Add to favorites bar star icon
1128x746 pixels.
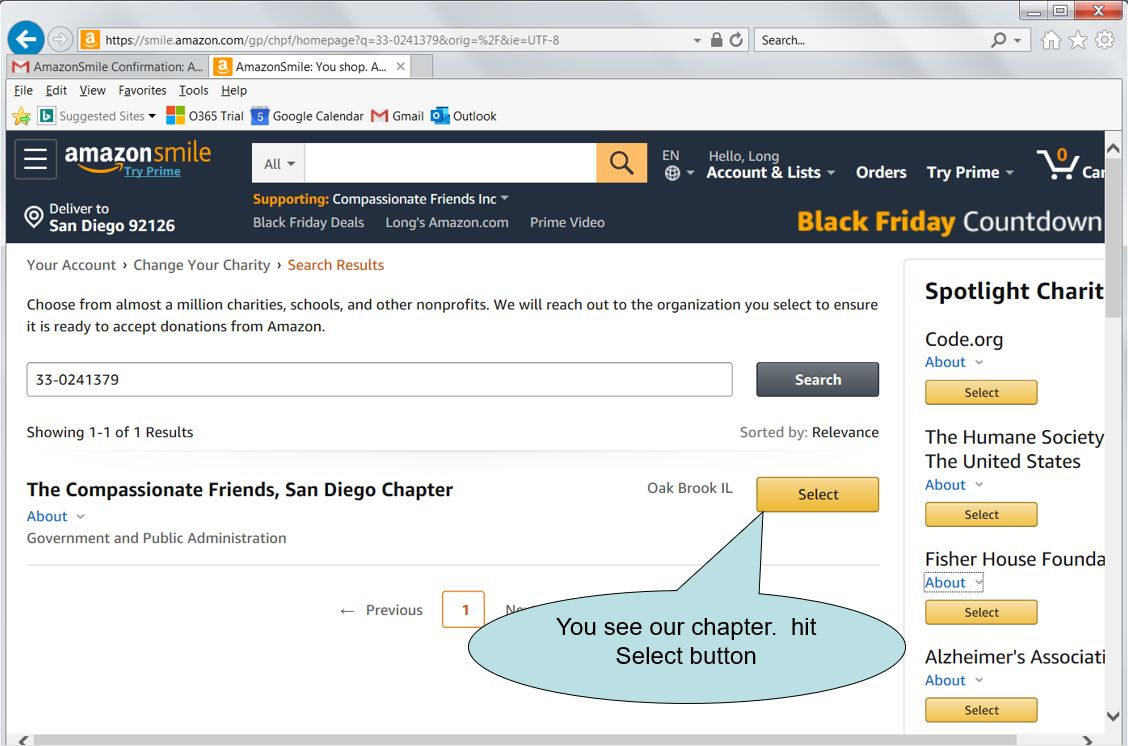click(x=22, y=116)
